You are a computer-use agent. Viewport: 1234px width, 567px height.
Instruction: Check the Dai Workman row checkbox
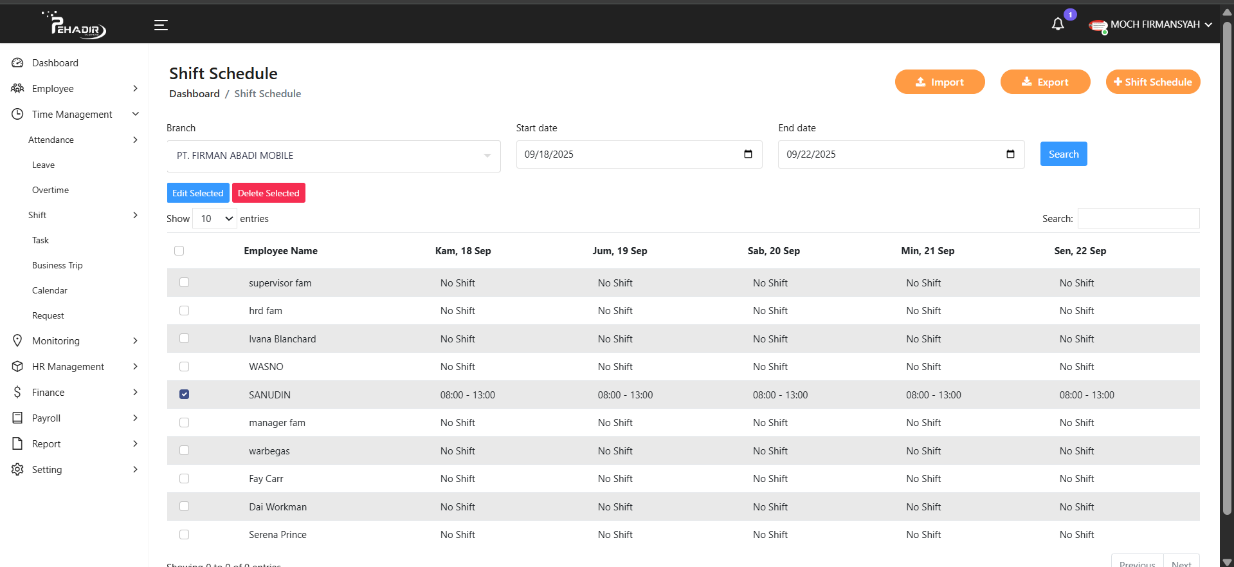coord(184,506)
